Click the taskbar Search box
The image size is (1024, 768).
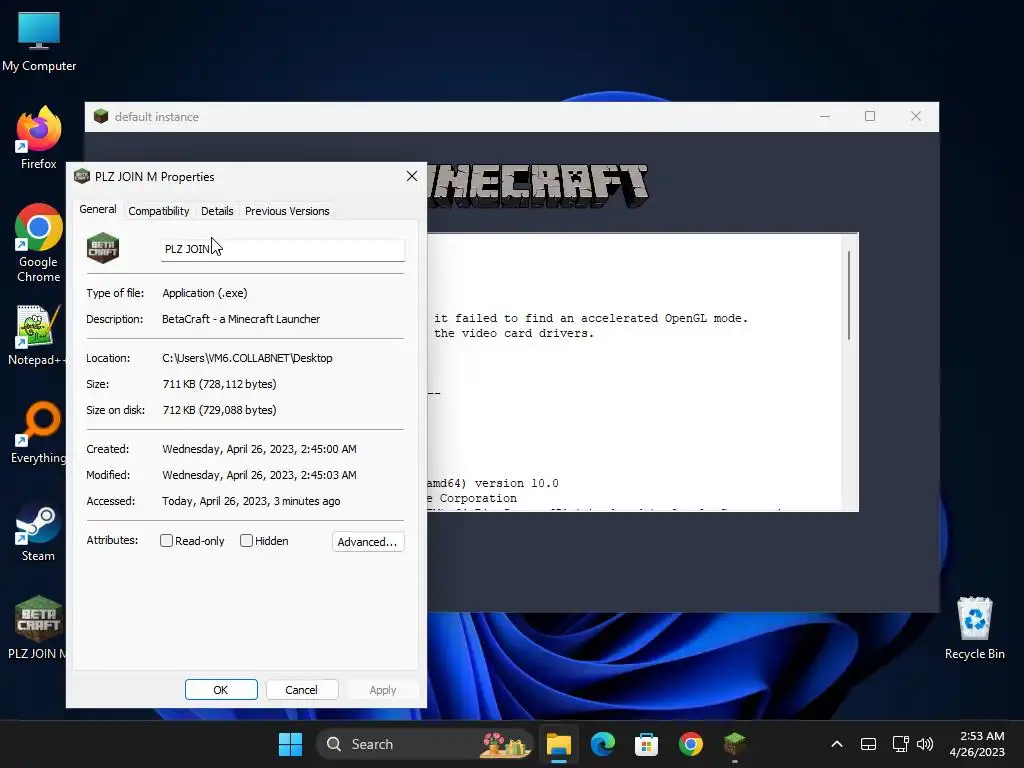coord(425,744)
